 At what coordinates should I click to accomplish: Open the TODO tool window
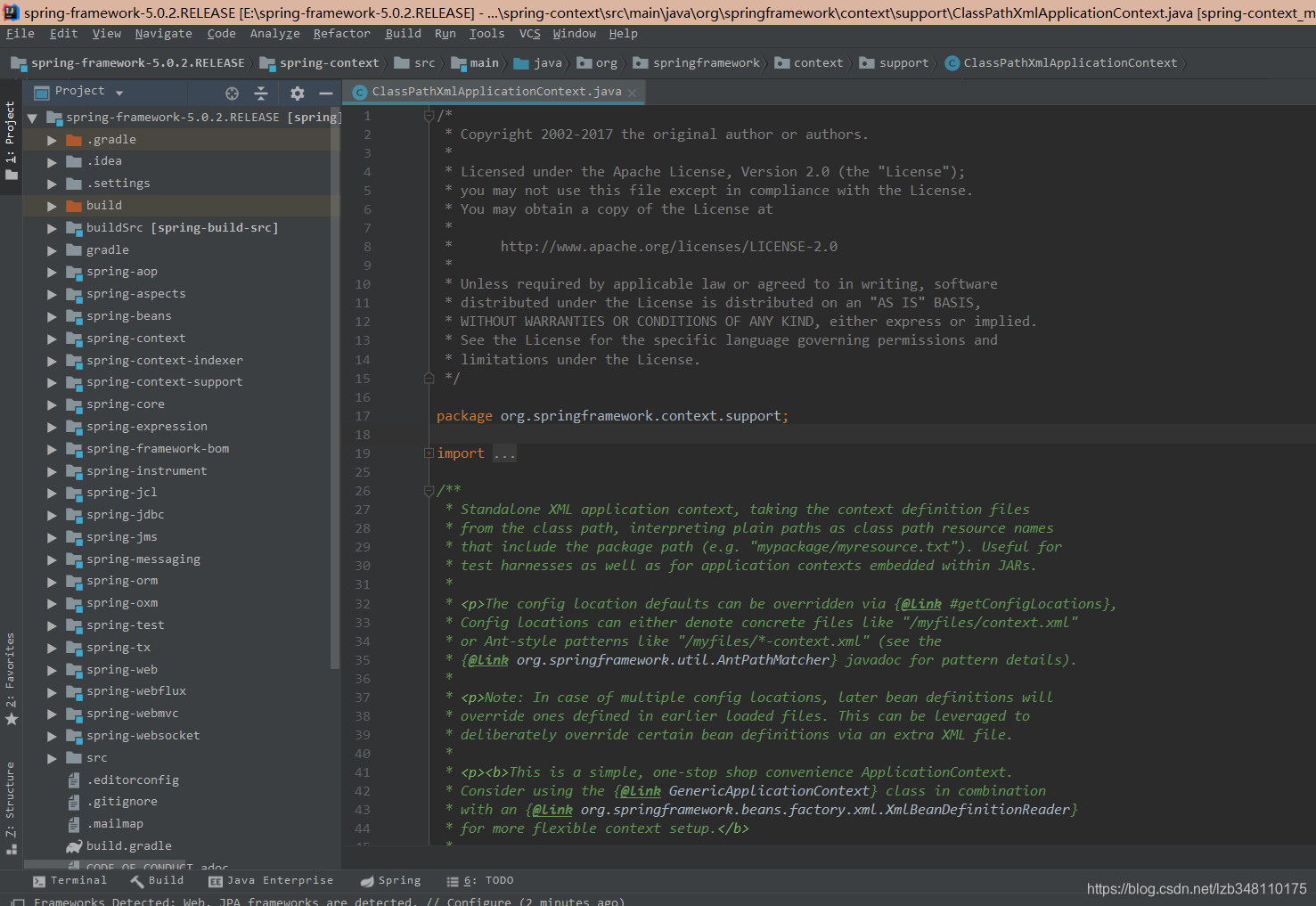(x=480, y=880)
